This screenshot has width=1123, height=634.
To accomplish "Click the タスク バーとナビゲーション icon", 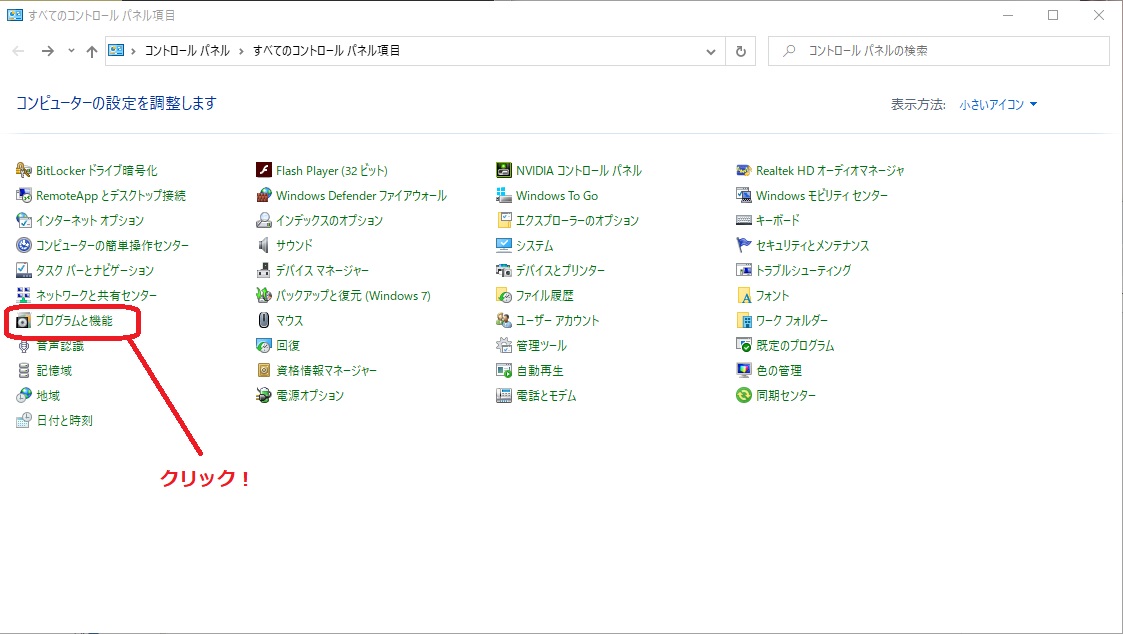I will [24, 271].
